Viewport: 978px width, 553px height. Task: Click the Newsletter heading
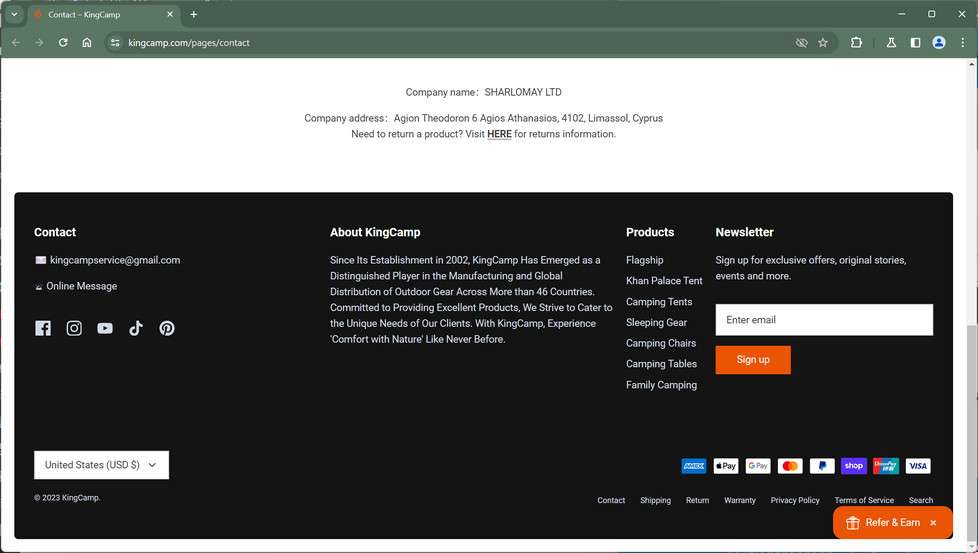point(744,232)
